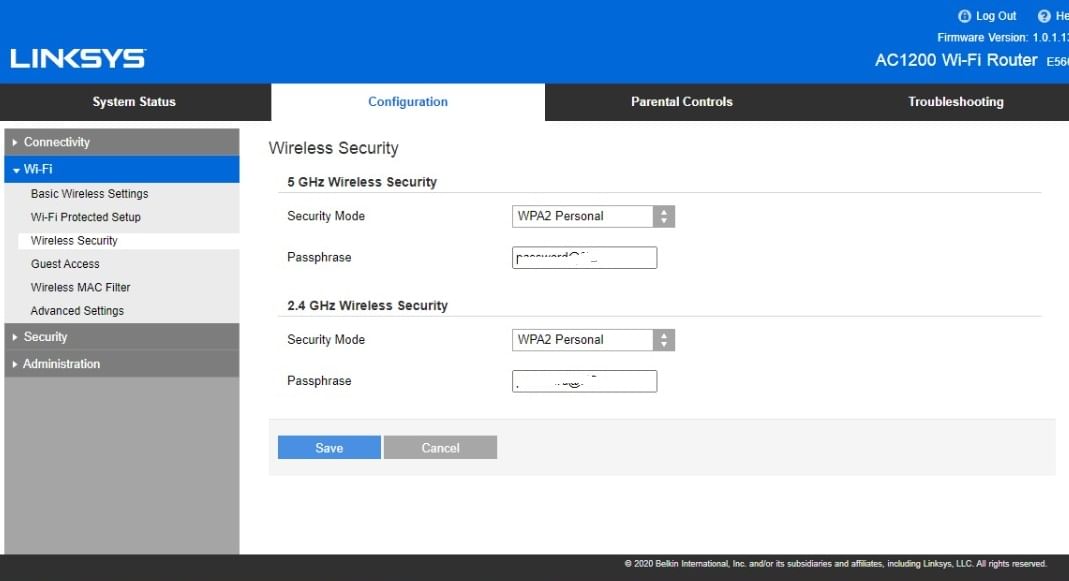
Task: Switch to the System Status tab
Action: coord(134,102)
